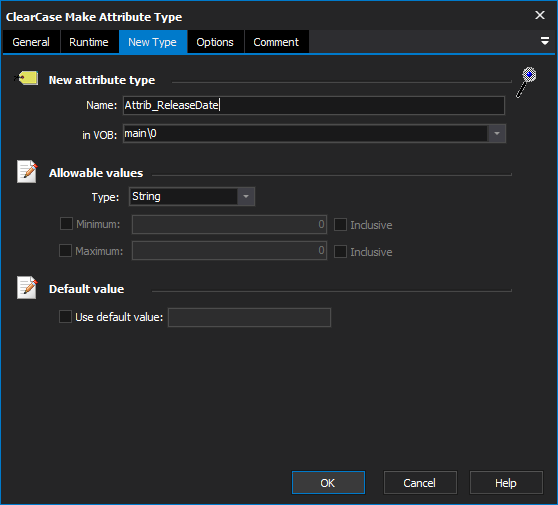Click the Allowable values notepad icon
The image size is (558, 505).
pyautogui.click(x=27, y=172)
